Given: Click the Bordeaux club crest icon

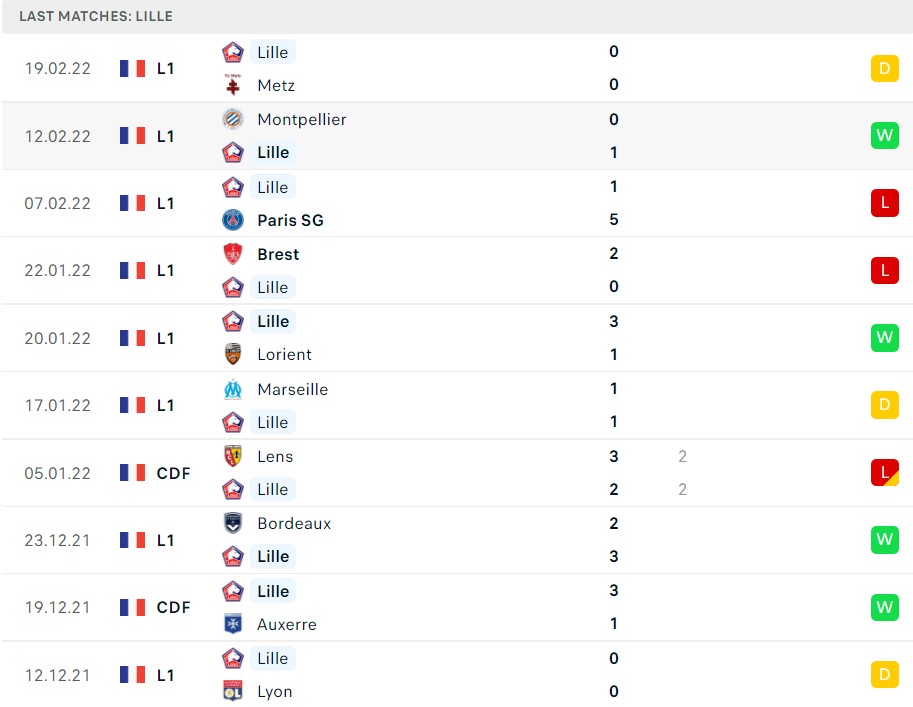Looking at the screenshot, I should click(233, 523).
